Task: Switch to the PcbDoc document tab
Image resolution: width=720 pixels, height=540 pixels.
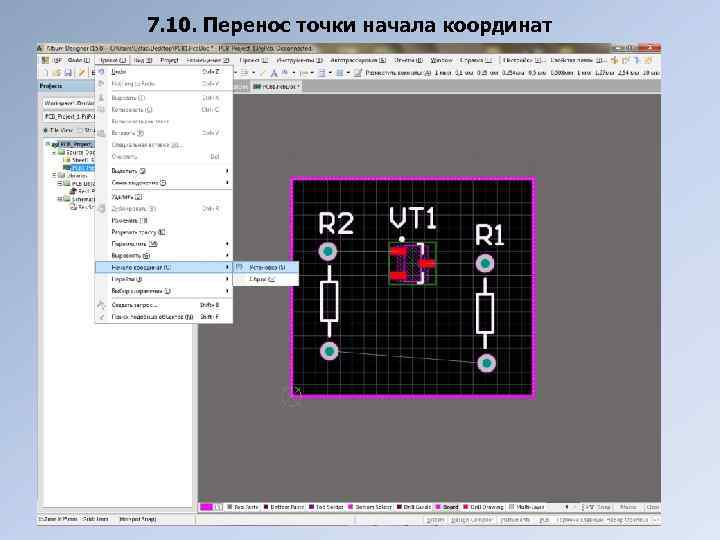Action: click(276, 86)
